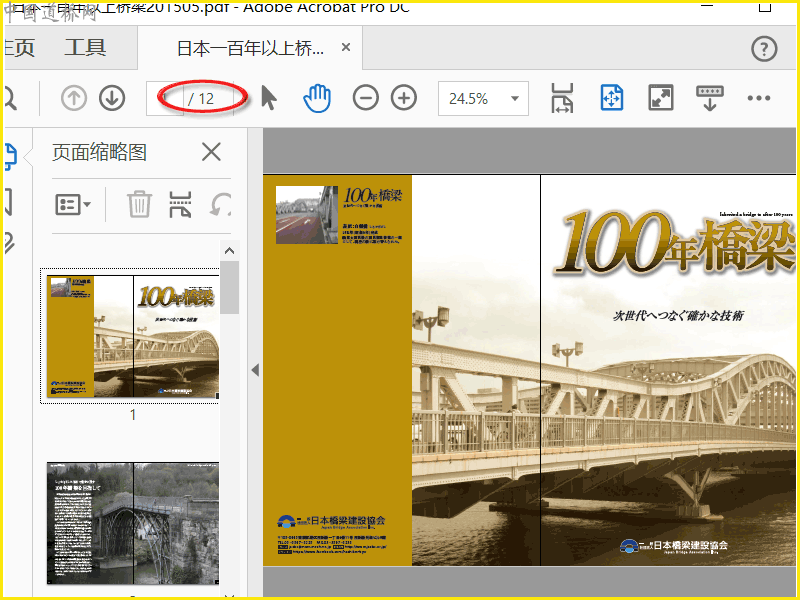The image size is (800, 600).
Task: Select page 1 thumbnail
Action: (133, 336)
